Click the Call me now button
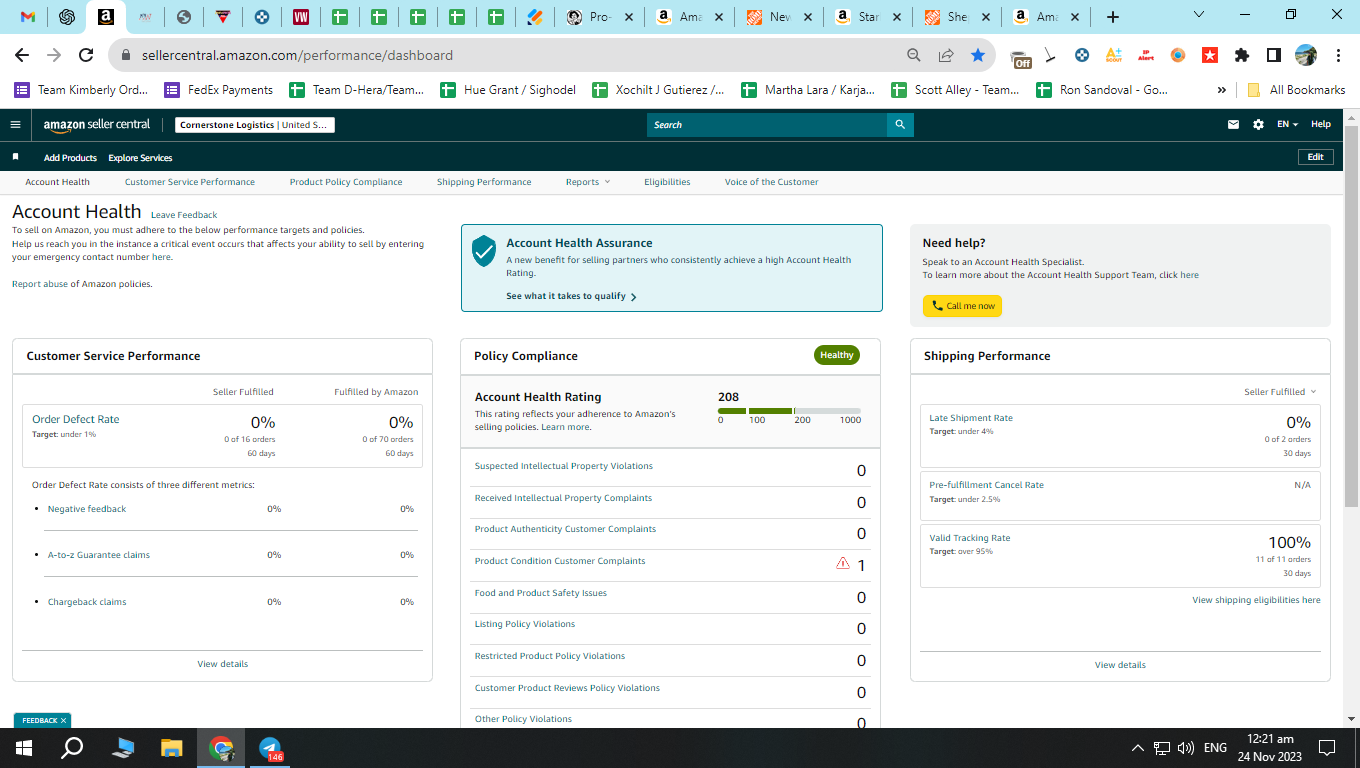The height and width of the screenshot is (768, 1360). click(x=962, y=306)
